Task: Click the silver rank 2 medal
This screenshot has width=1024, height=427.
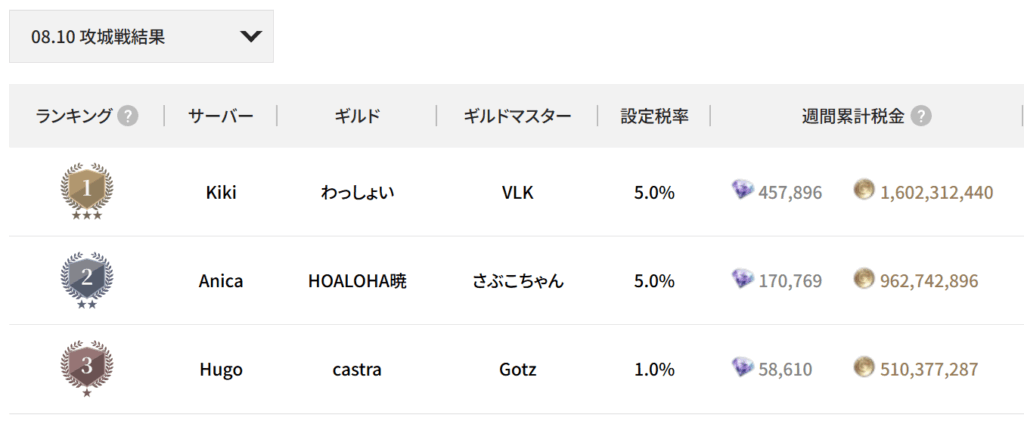Action: click(x=87, y=280)
